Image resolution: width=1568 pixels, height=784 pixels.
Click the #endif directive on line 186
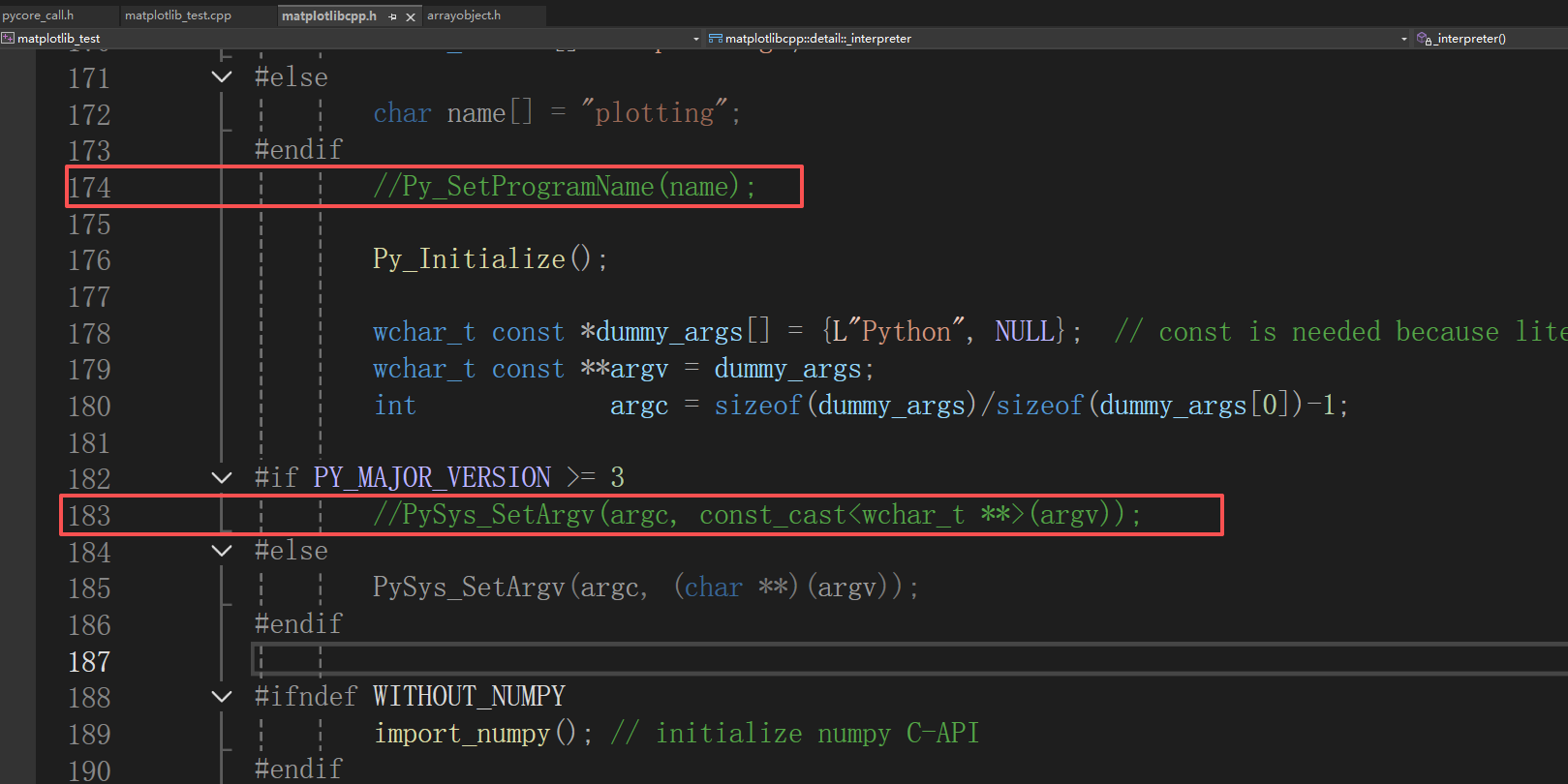pyautogui.click(x=298, y=624)
